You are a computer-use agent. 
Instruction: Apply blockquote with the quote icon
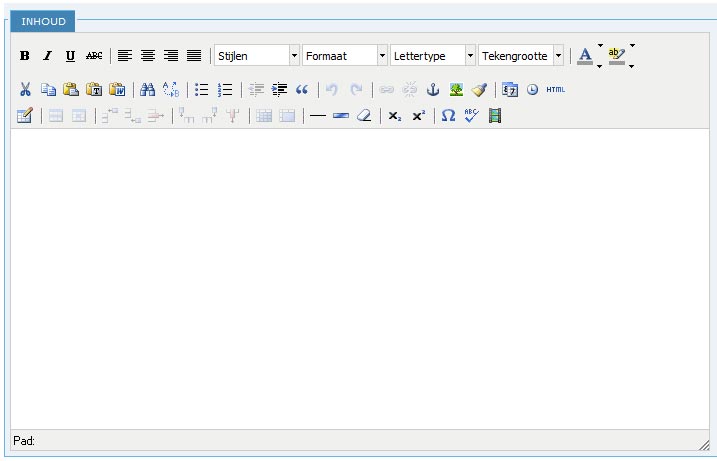302,89
